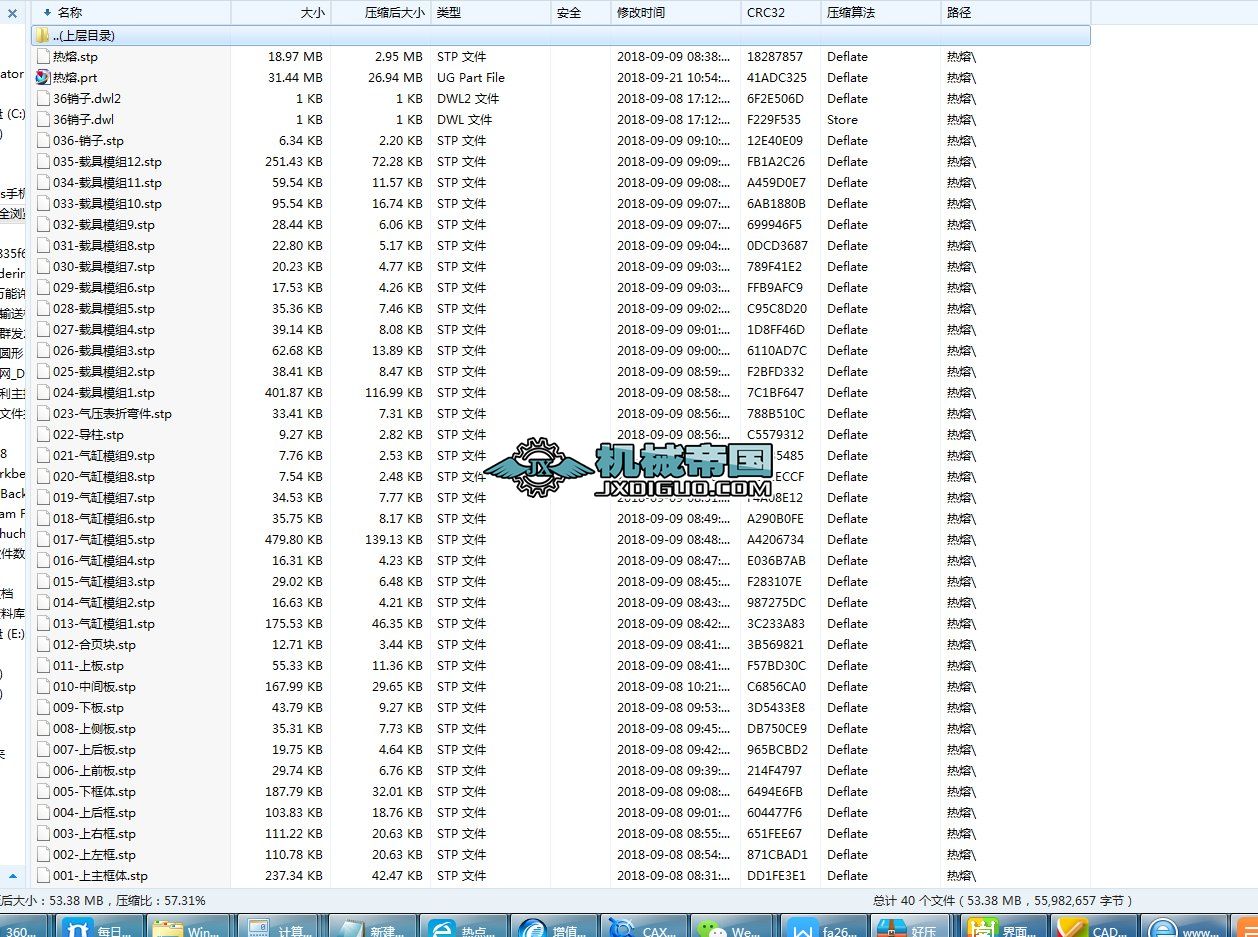Screen dimensions: 1258x937
Task: Select the file 019-气缸模组7.stp
Action: (104, 497)
